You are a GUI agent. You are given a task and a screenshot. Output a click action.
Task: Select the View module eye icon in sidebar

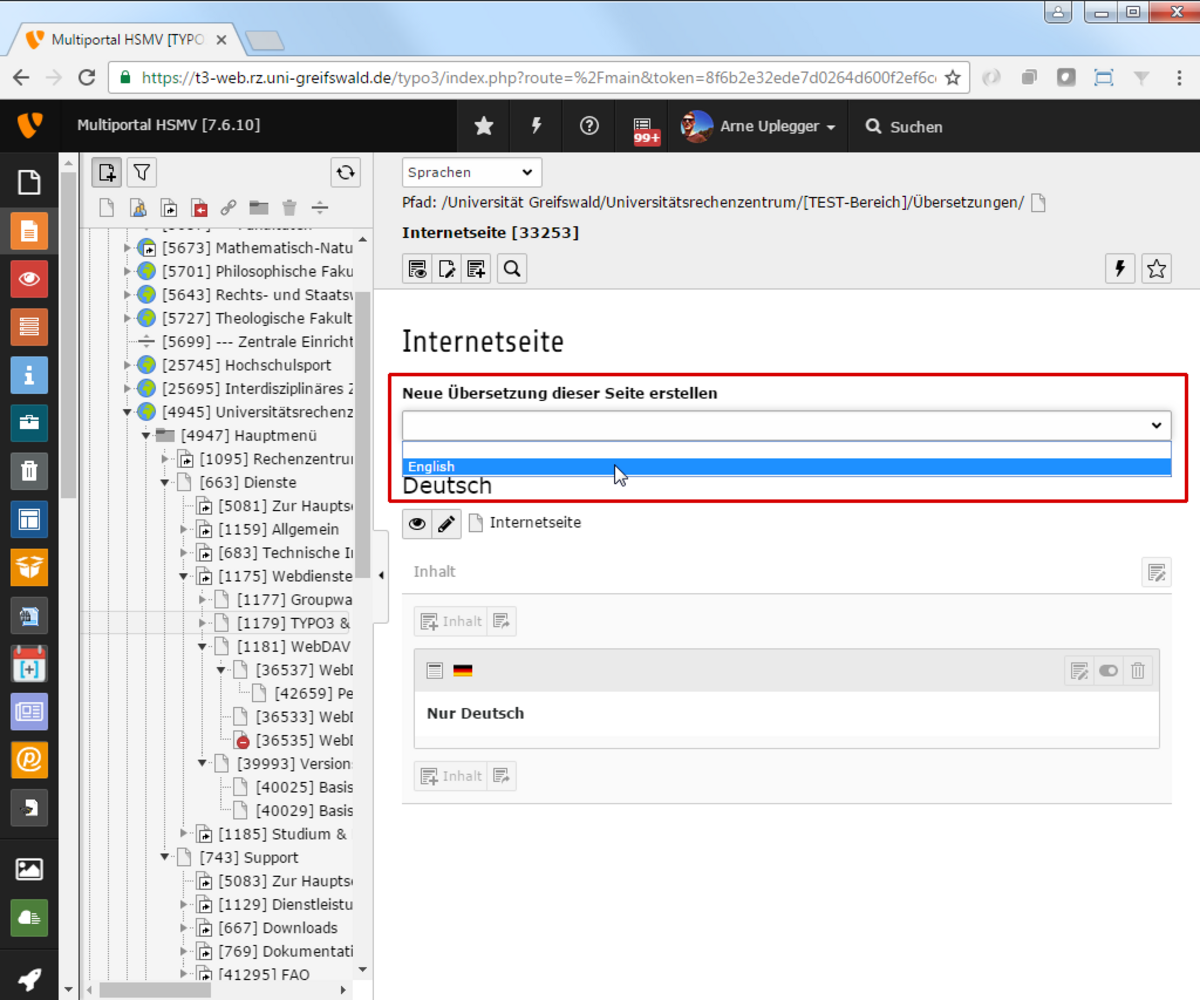(29, 279)
